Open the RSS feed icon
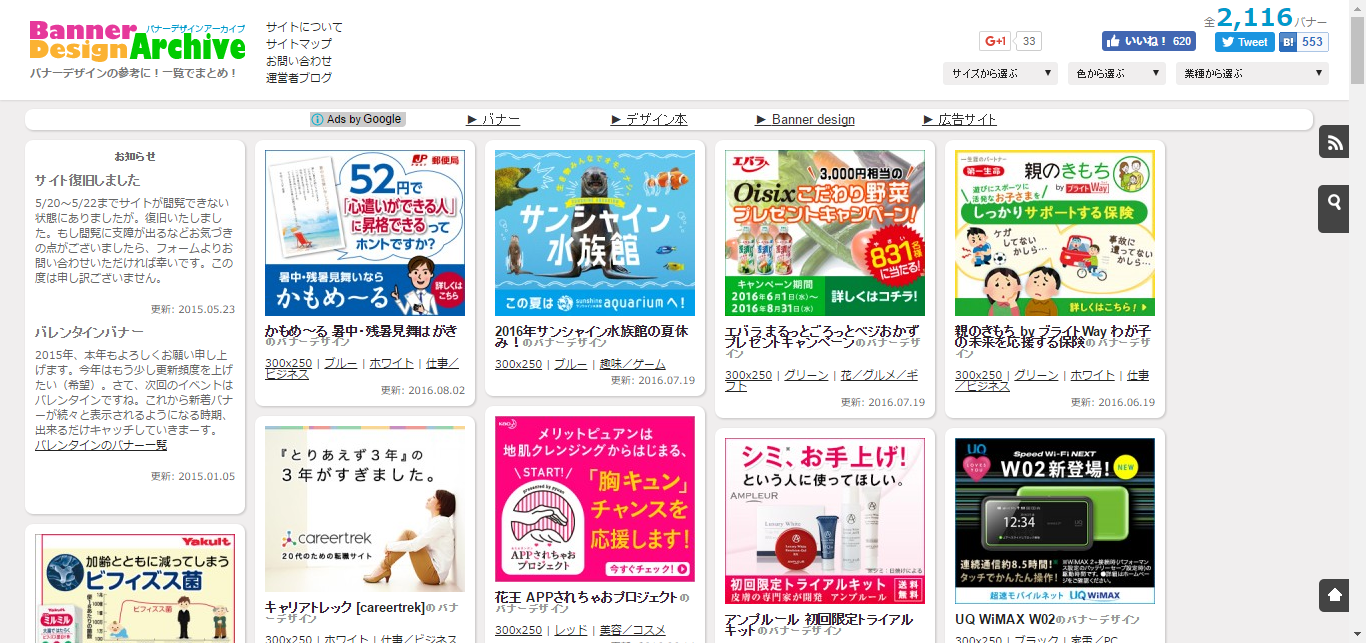Viewport: 1366px width, 643px height. [x=1333, y=141]
